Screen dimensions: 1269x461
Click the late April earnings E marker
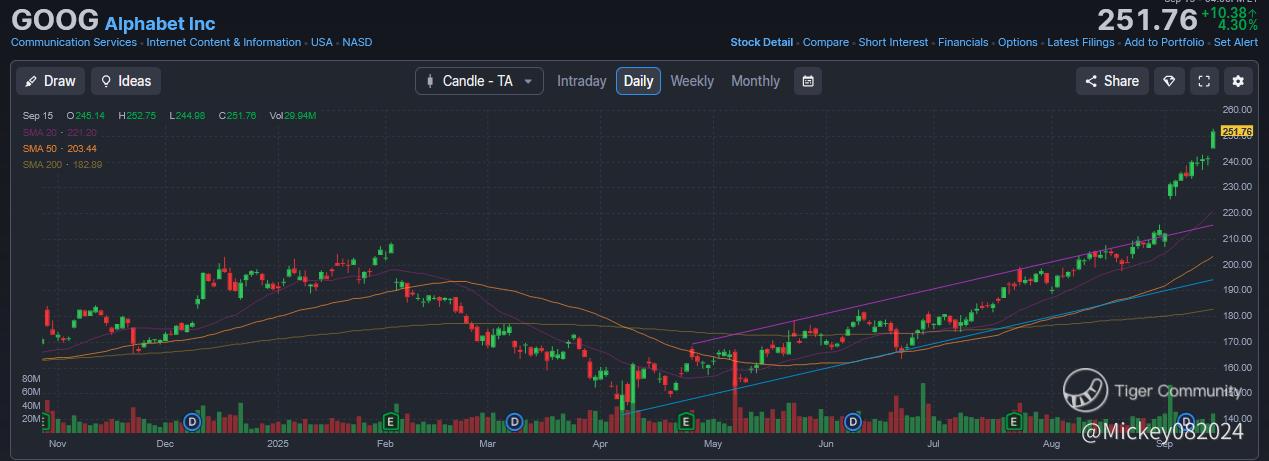(x=686, y=422)
